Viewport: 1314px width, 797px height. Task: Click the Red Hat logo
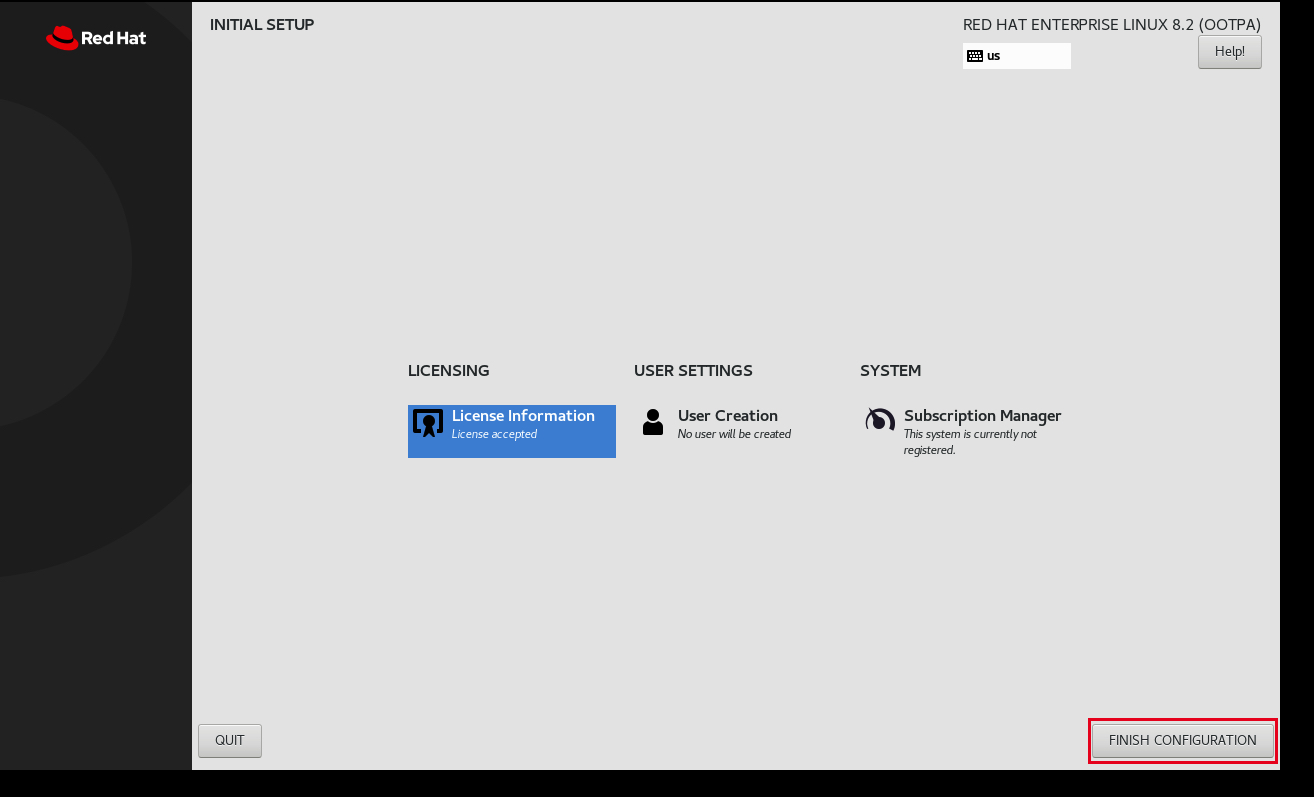click(x=96, y=38)
